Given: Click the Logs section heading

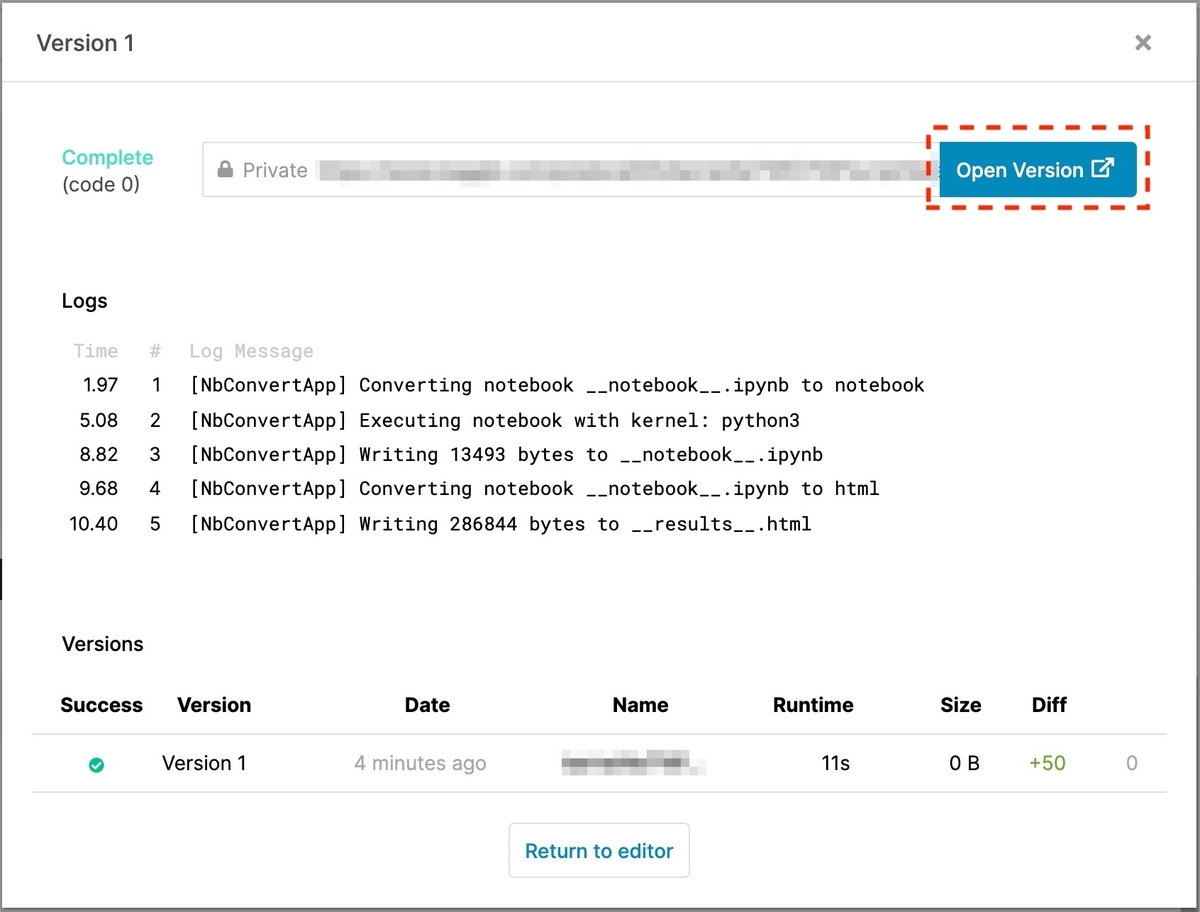Looking at the screenshot, I should 84,301.
